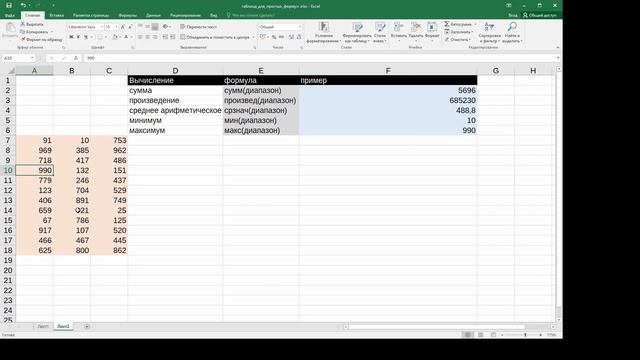Open cell borders options
640x360 pixels.
[101, 37]
